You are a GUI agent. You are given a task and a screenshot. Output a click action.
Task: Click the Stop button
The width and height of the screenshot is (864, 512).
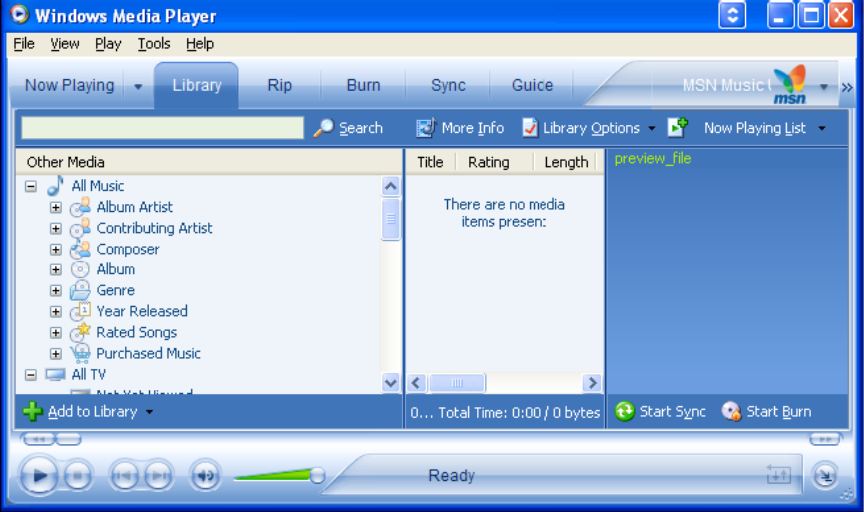[78, 475]
